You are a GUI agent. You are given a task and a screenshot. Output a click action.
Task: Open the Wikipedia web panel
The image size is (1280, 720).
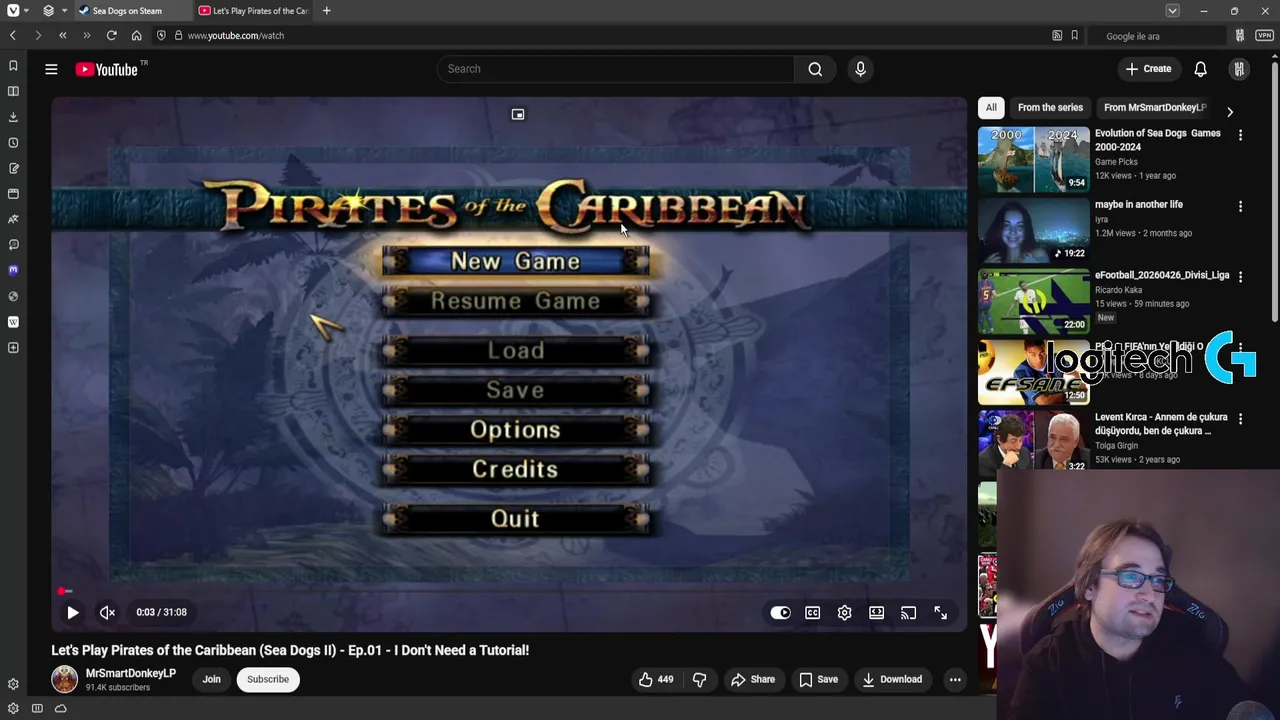click(13, 322)
